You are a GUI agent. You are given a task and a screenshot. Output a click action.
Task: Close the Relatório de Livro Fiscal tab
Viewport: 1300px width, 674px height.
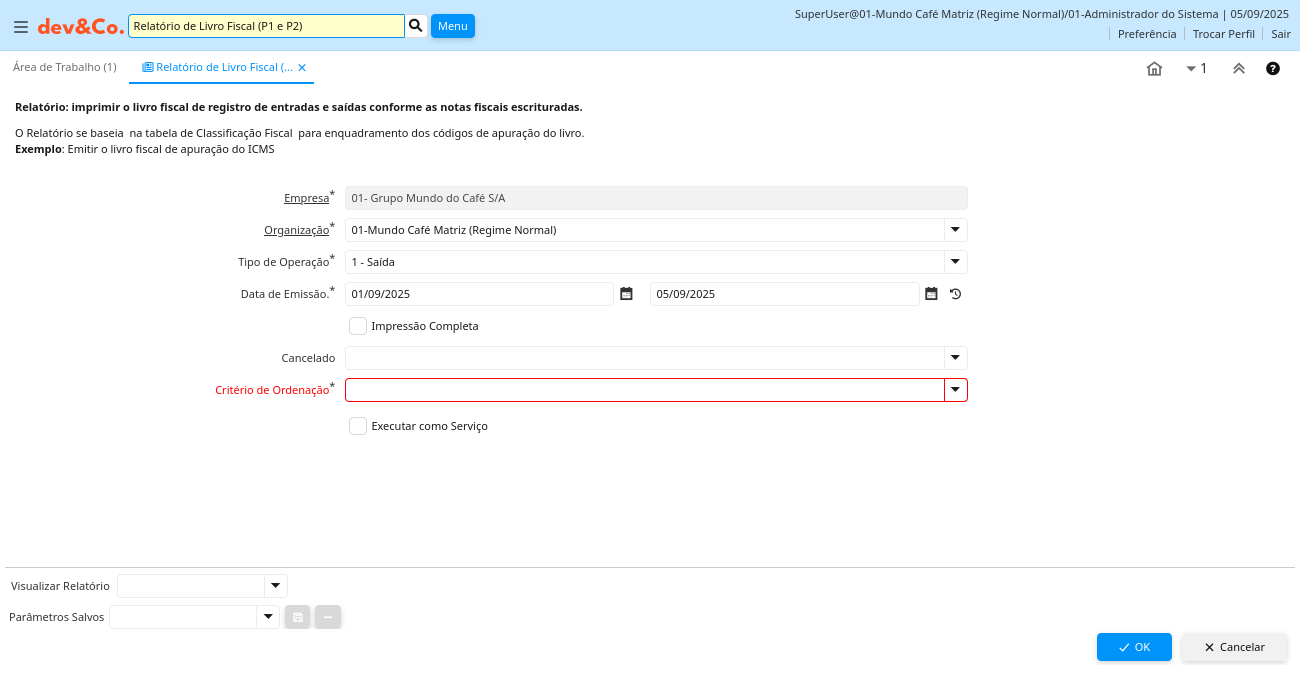pos(302,68)
